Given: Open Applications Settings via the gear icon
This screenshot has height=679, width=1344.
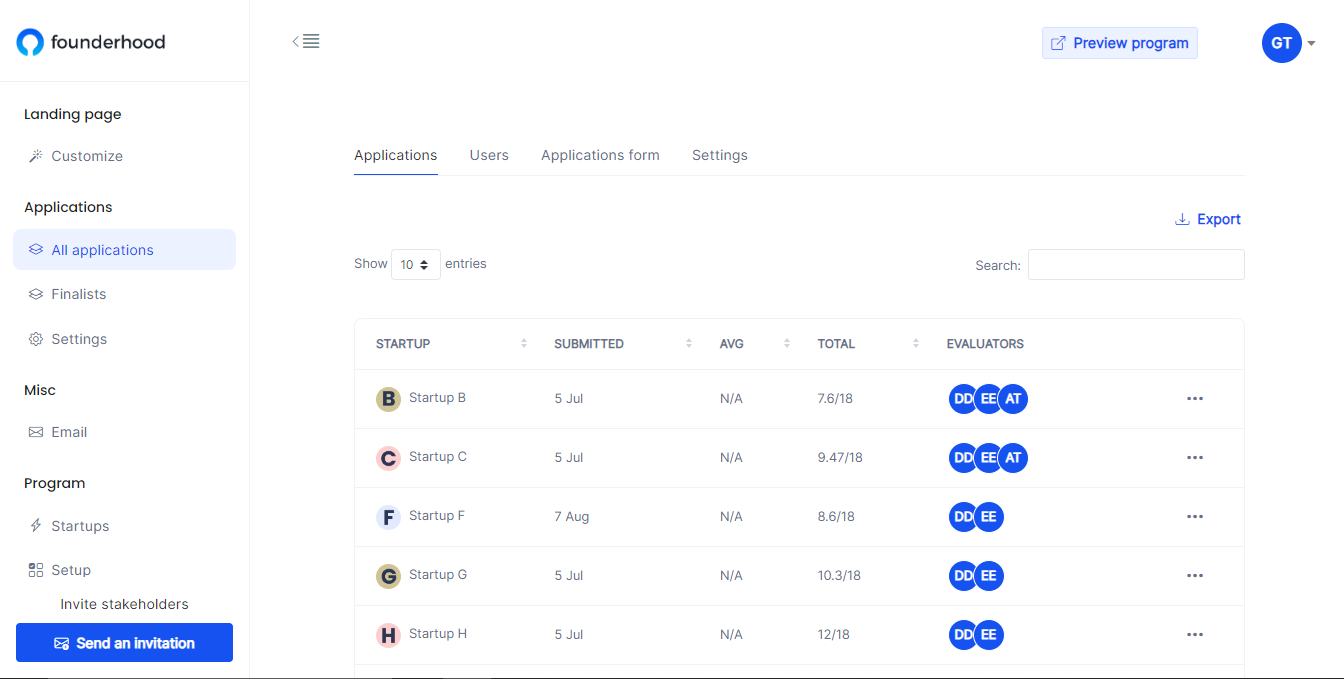Looking at the screenshot, I should coord(37,338).
